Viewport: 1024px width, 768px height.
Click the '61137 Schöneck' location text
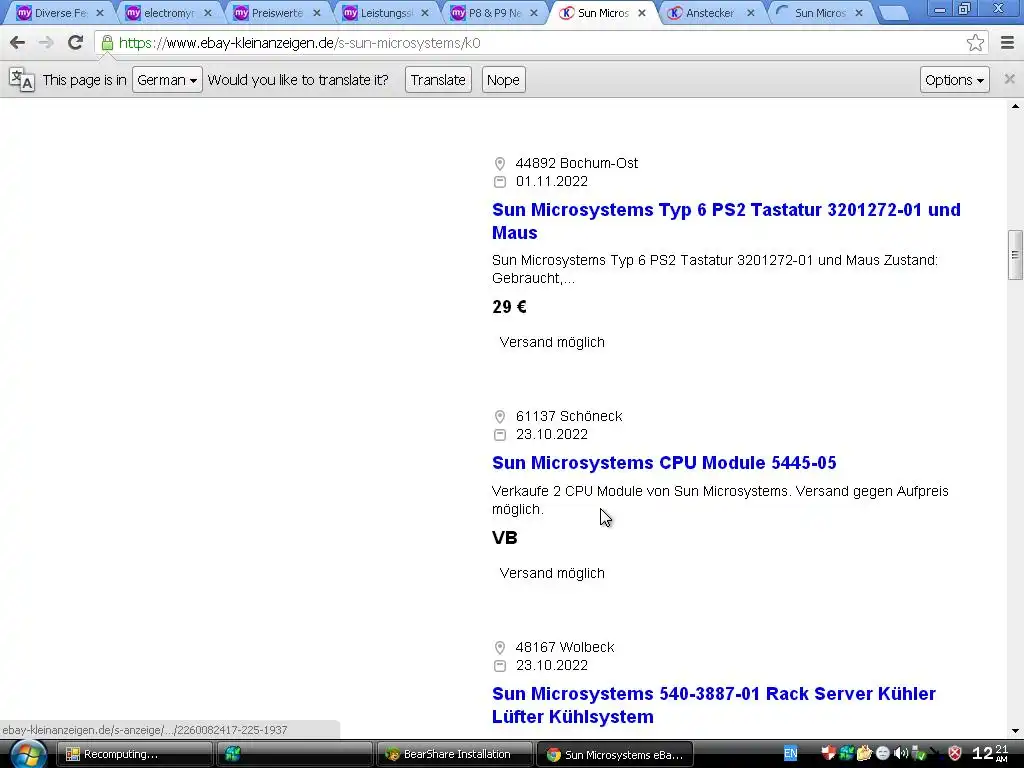click(x=569, y=416)
